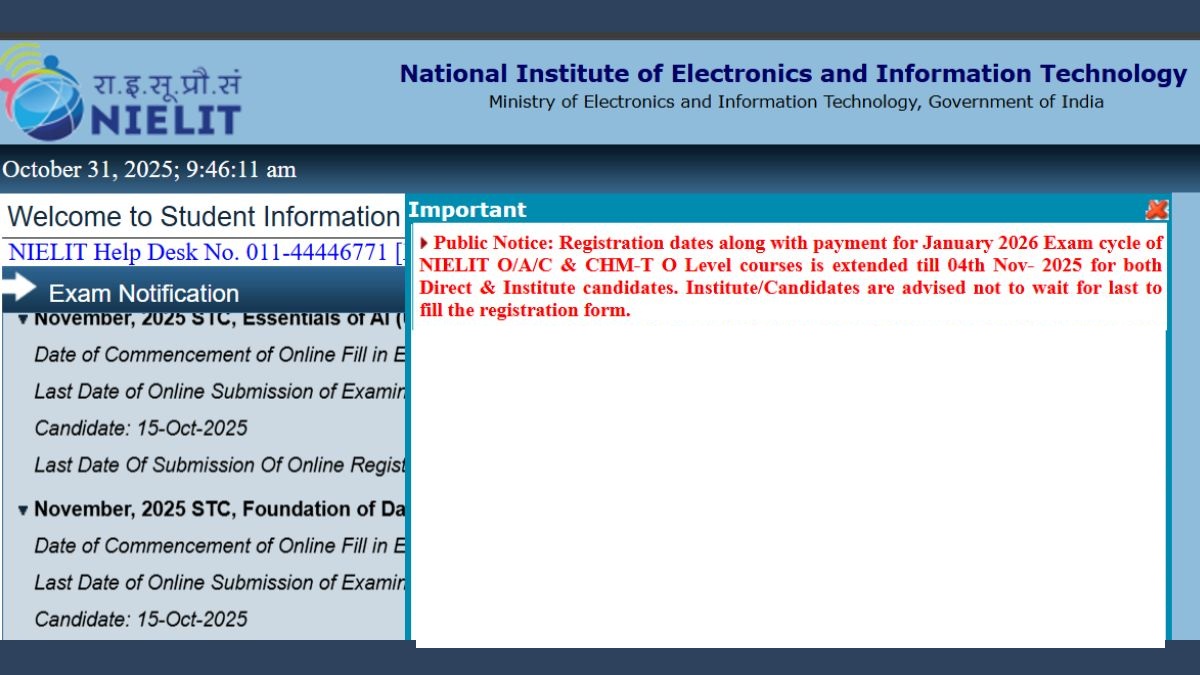This screenshot has height=675, width=1200.
Task: Click the Ministry of Electronics subtitle text
Action: pos(796,102)
